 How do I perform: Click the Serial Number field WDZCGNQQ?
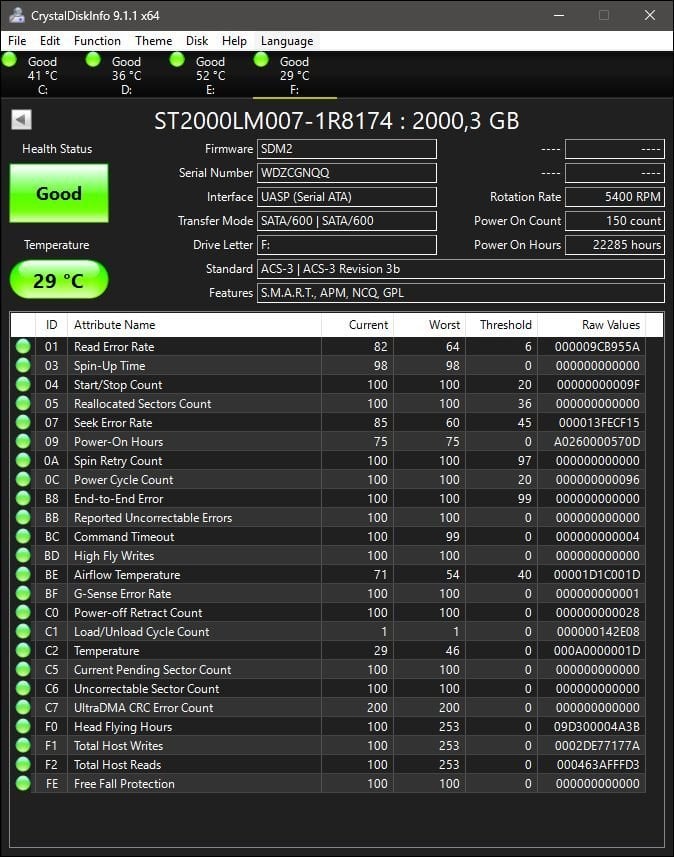(347, 173)
